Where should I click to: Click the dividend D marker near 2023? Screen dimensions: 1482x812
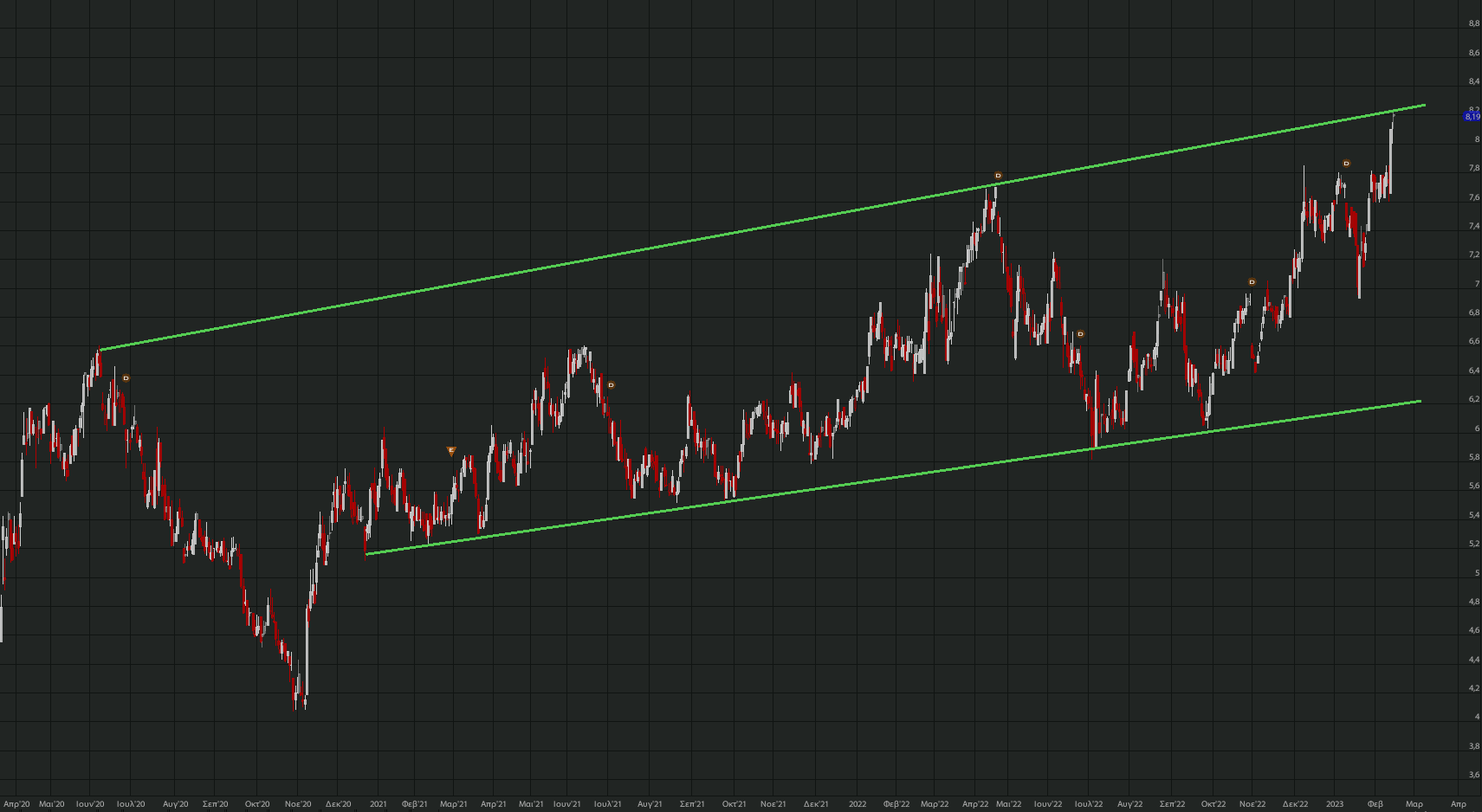pos(1347,164)
